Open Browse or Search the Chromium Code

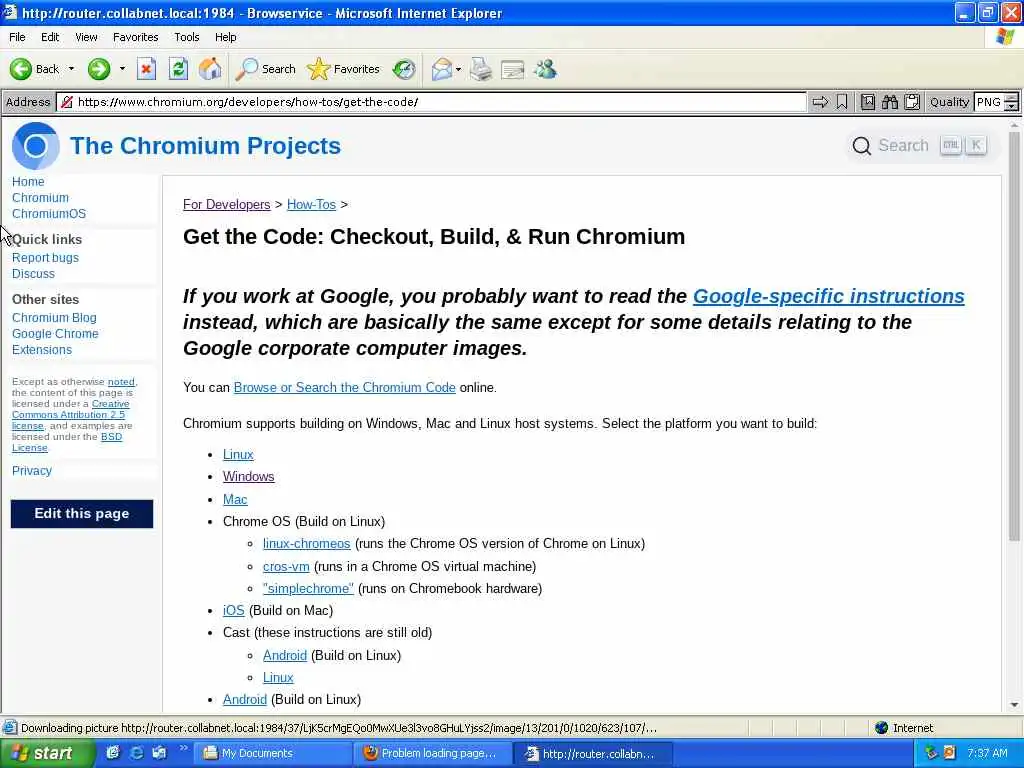tap(344, 387)
